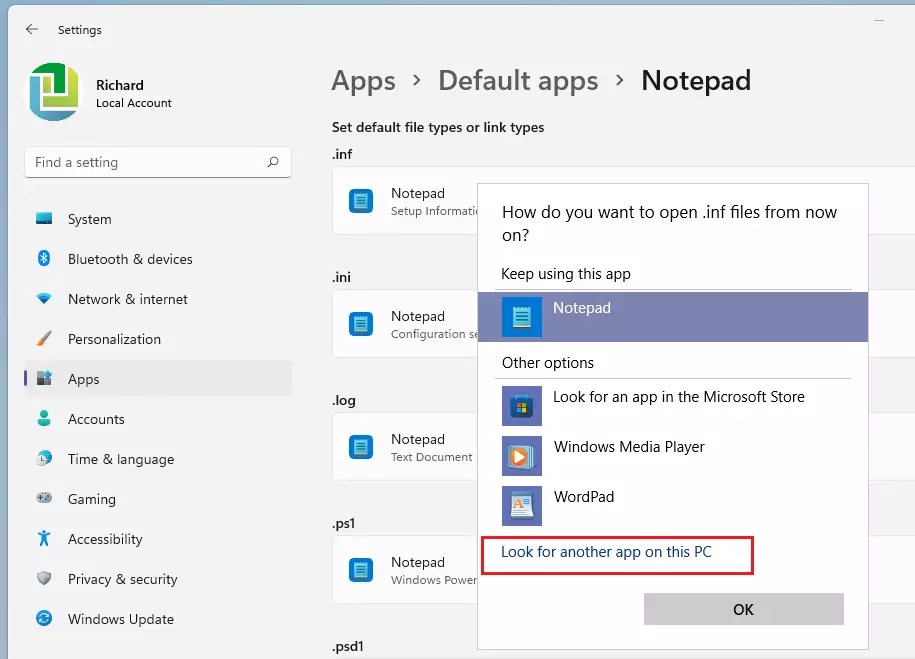Click the Notepad icon beside .inf Setup Information
The image size is (915, 659).
360,200
